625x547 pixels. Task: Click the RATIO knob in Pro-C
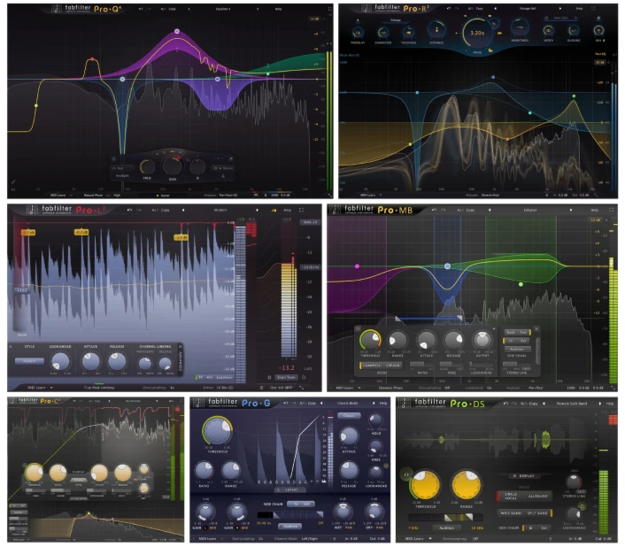(58, 473)
